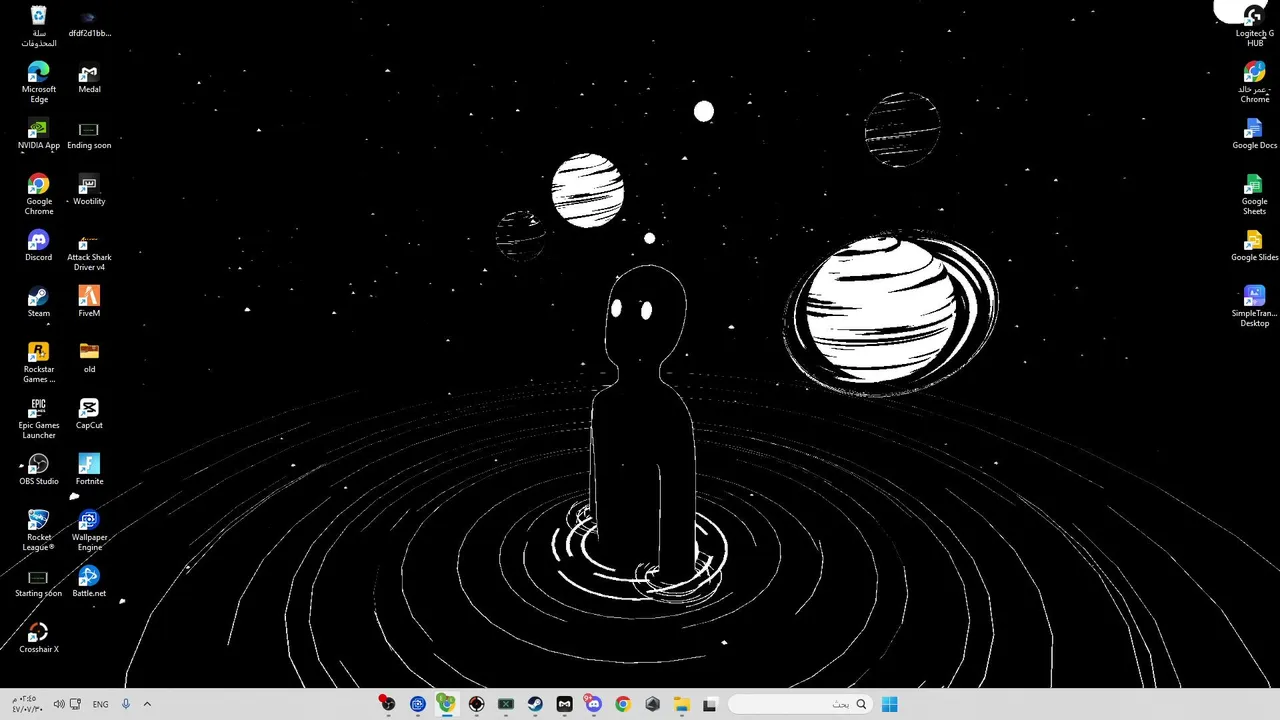This screenshot has width=1280, height=720.
Task: Open the Recycle Bin desktop icon
Action: [39, 26]
